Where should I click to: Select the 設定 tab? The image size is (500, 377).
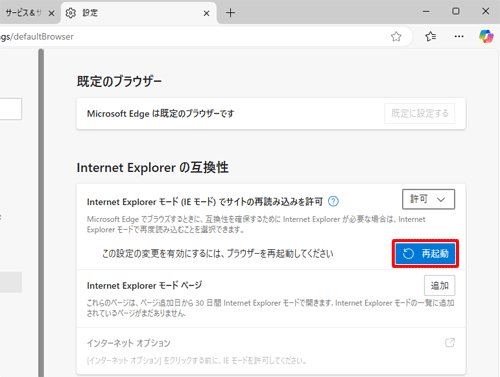click(x=138, y=13)
